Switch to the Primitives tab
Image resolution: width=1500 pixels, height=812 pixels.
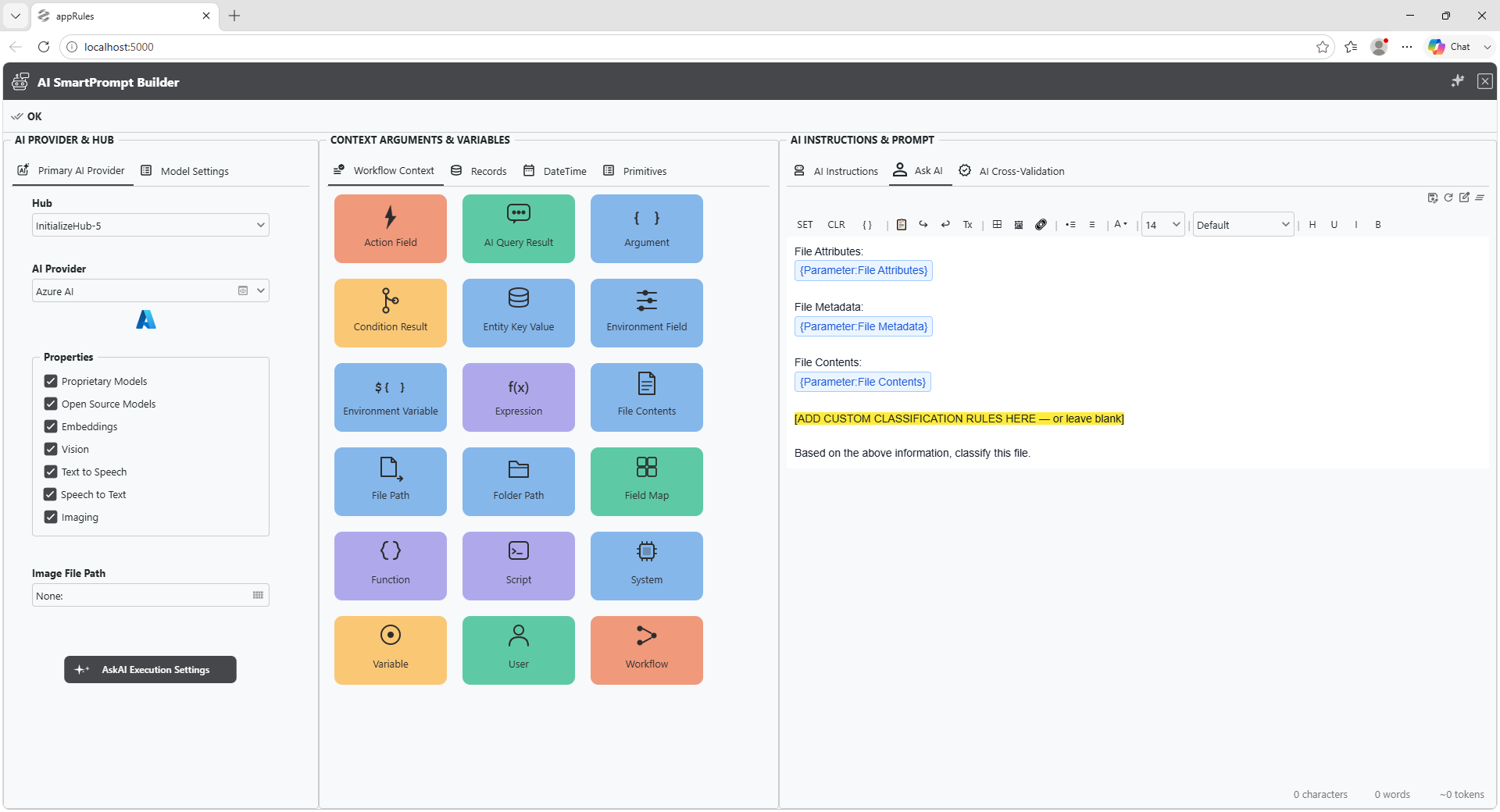(x=634, y=171)
